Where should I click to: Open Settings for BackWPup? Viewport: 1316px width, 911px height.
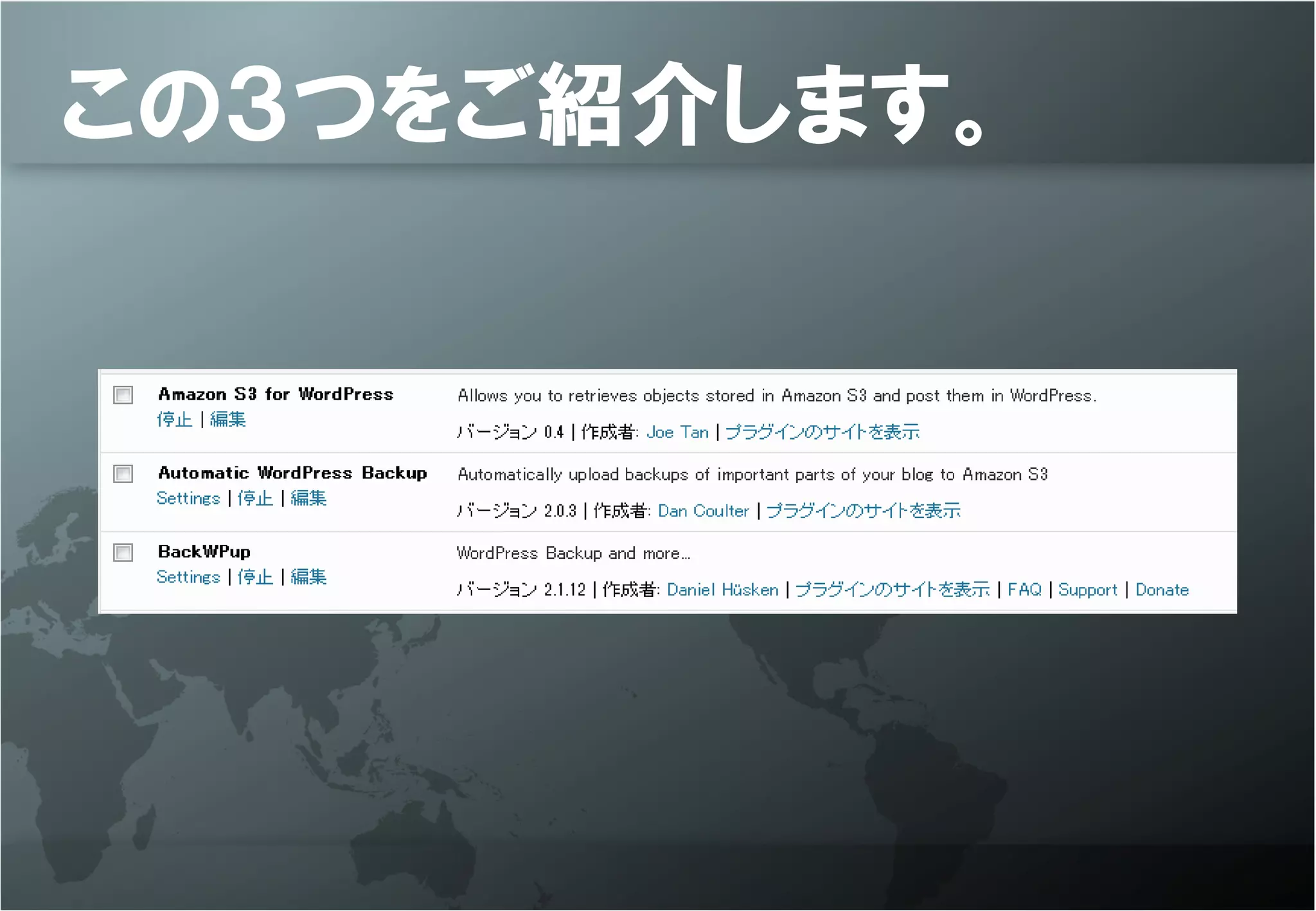(x=188, y=578)
